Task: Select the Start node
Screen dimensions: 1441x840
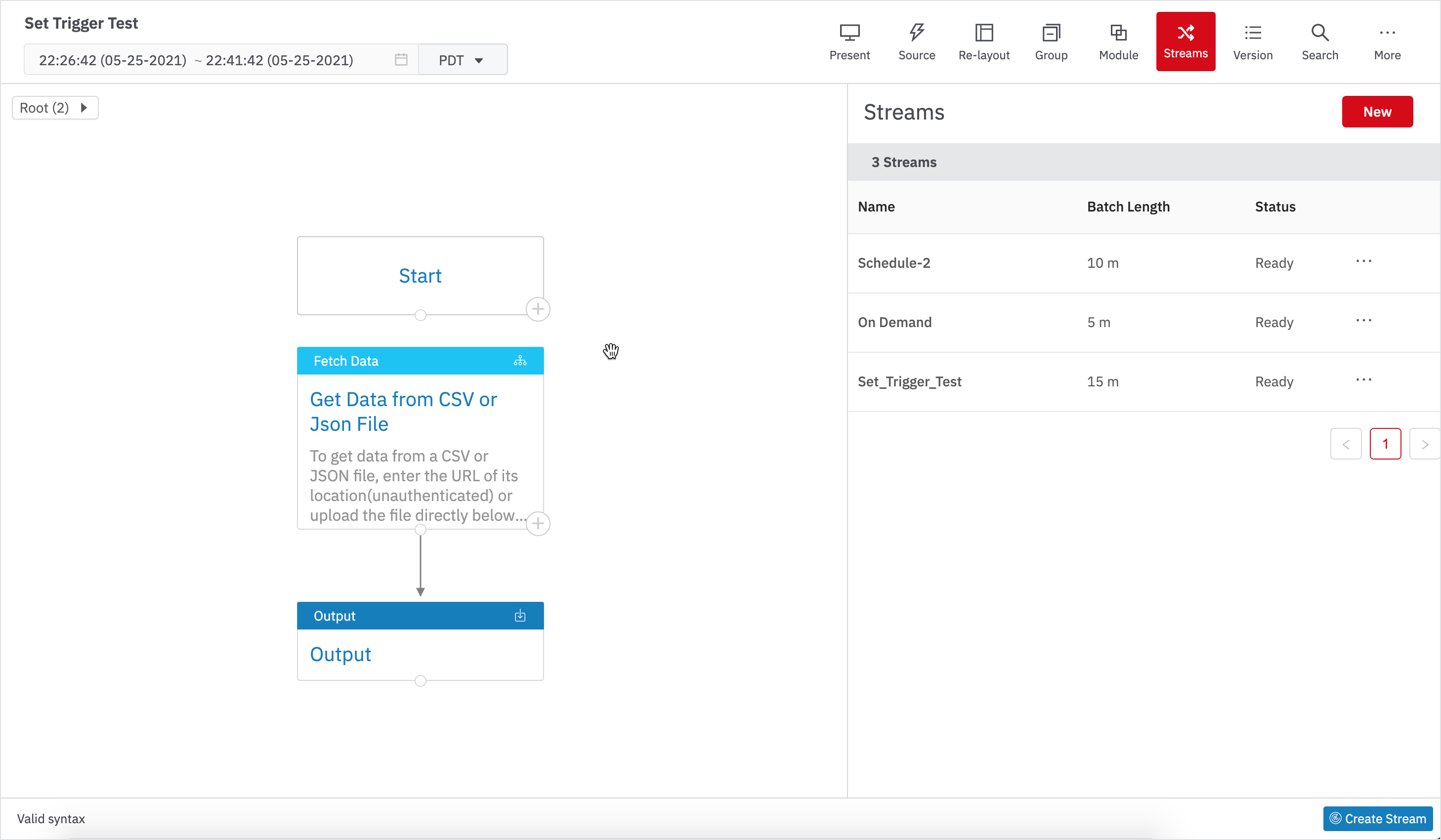Action: pos(420,276)
